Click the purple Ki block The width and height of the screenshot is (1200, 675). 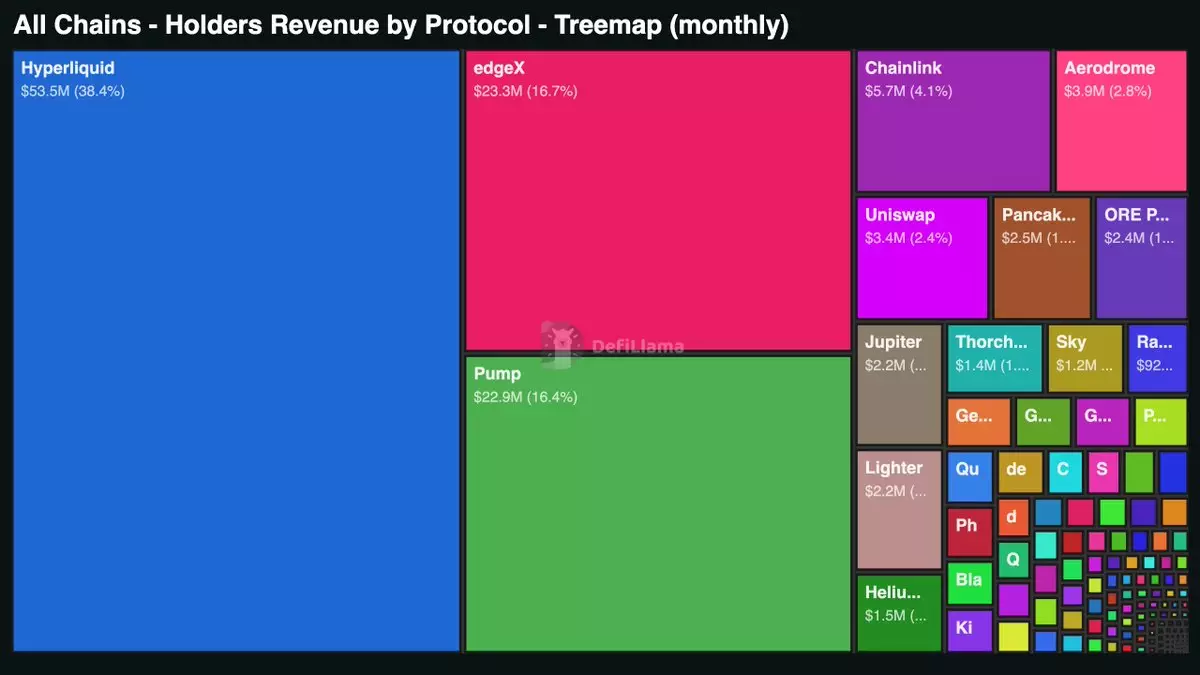[970, 630]
